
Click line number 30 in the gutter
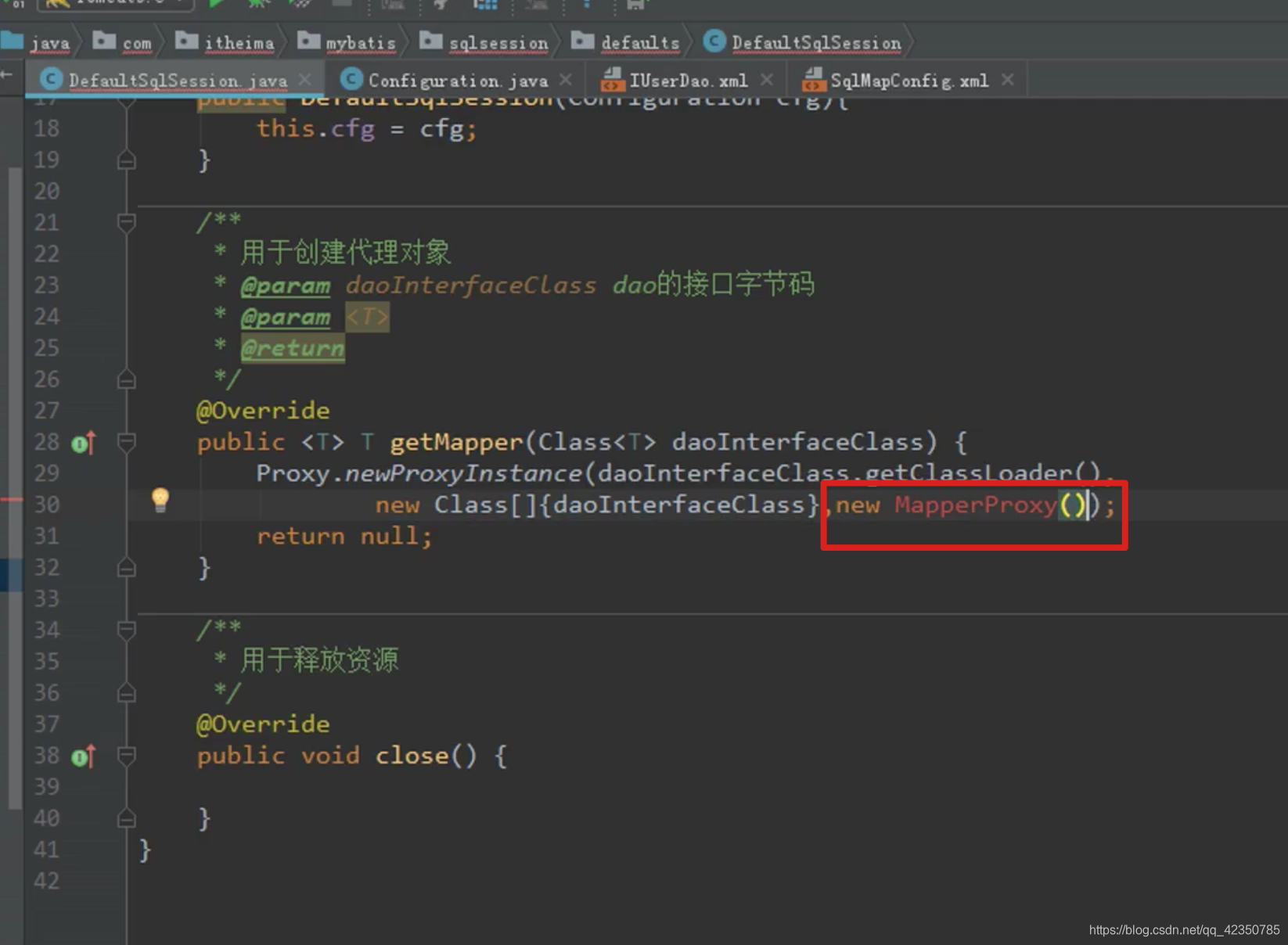tap(46, 505)
